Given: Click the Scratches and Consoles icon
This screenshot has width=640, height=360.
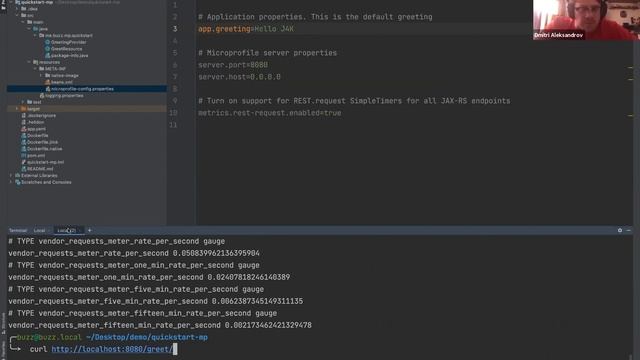Looking at the screenshot, I should tap(18, 182).
